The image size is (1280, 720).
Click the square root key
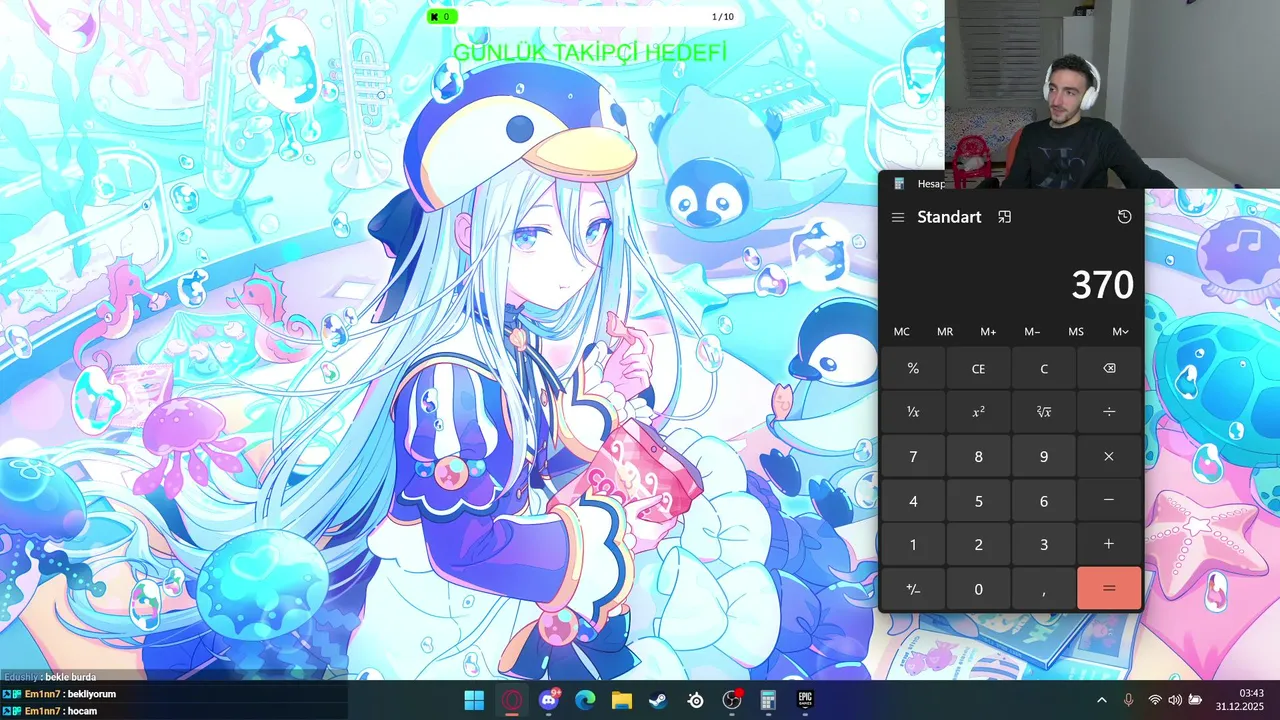pyautogui.click(x=1044, y=412)
